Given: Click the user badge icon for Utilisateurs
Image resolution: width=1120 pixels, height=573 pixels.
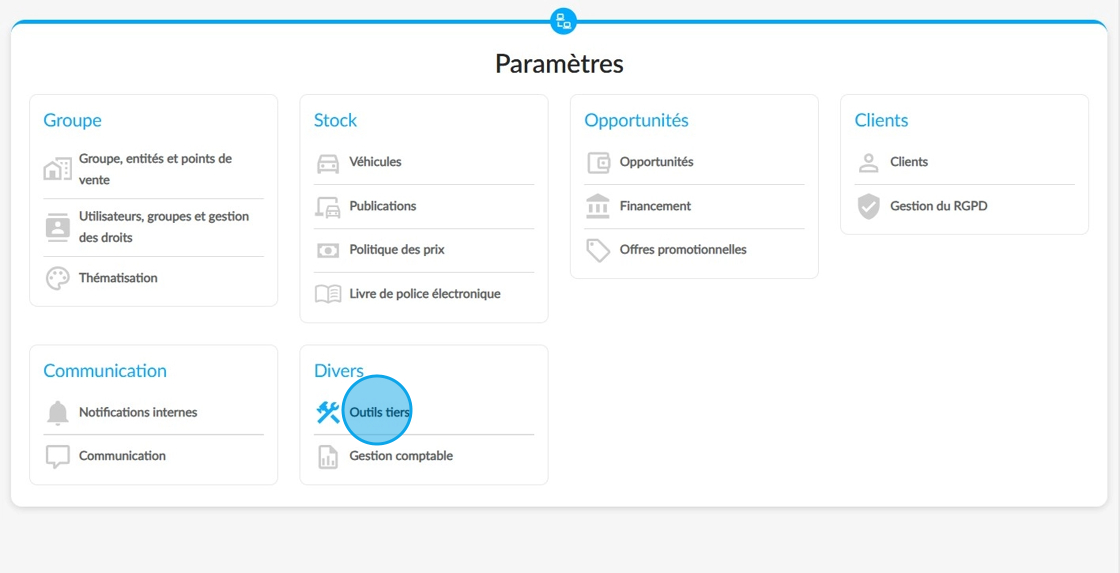Looking at the screenshot, I should pyautogui.click(x=58, y=227).
